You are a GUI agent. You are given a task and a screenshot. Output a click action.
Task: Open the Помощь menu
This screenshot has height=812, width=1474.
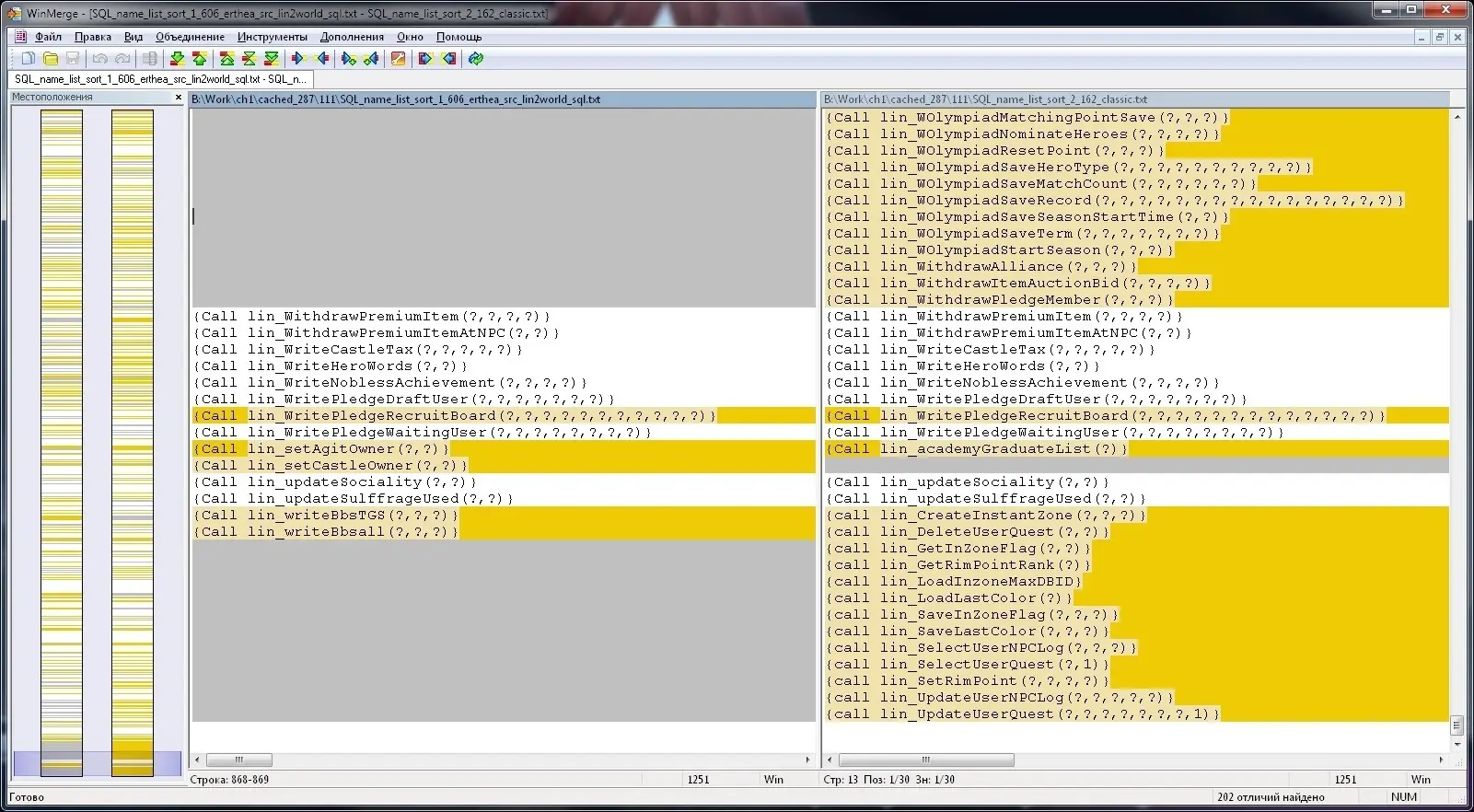coord(458,37)
